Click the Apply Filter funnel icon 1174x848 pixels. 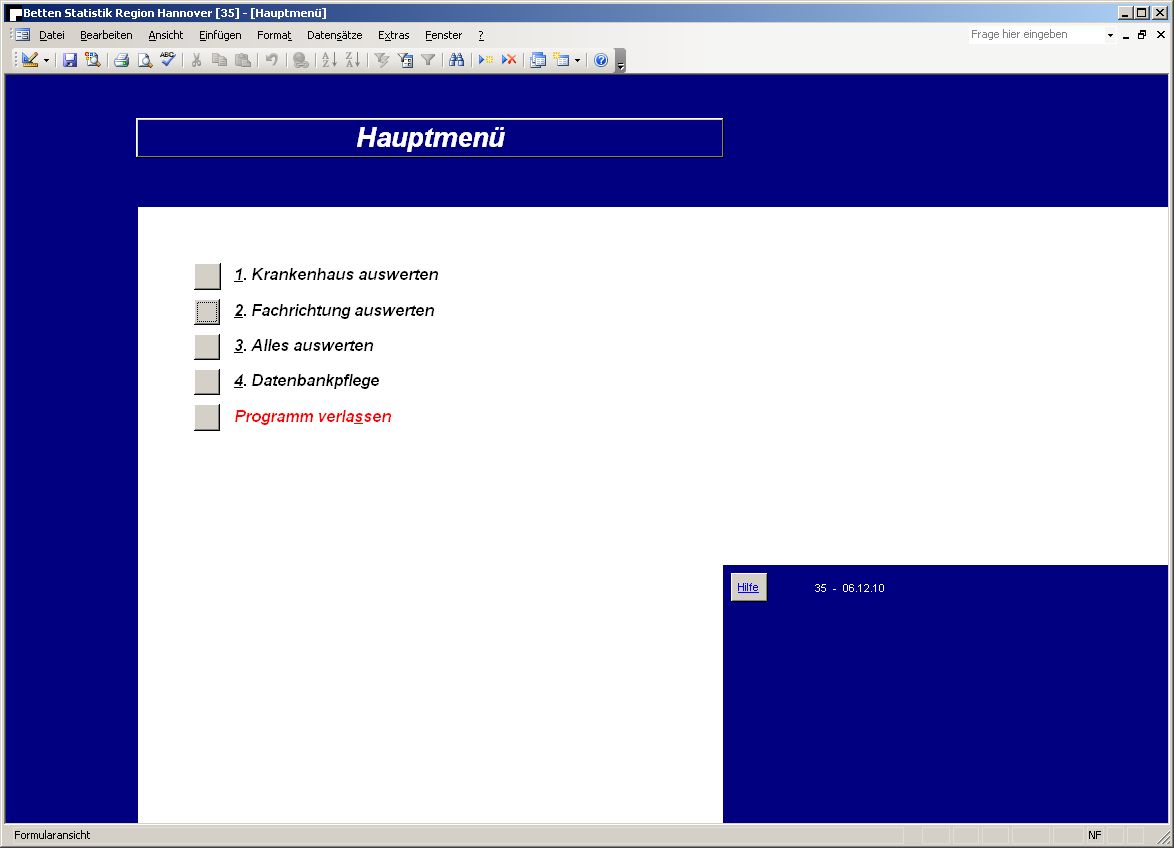[428, 61]
